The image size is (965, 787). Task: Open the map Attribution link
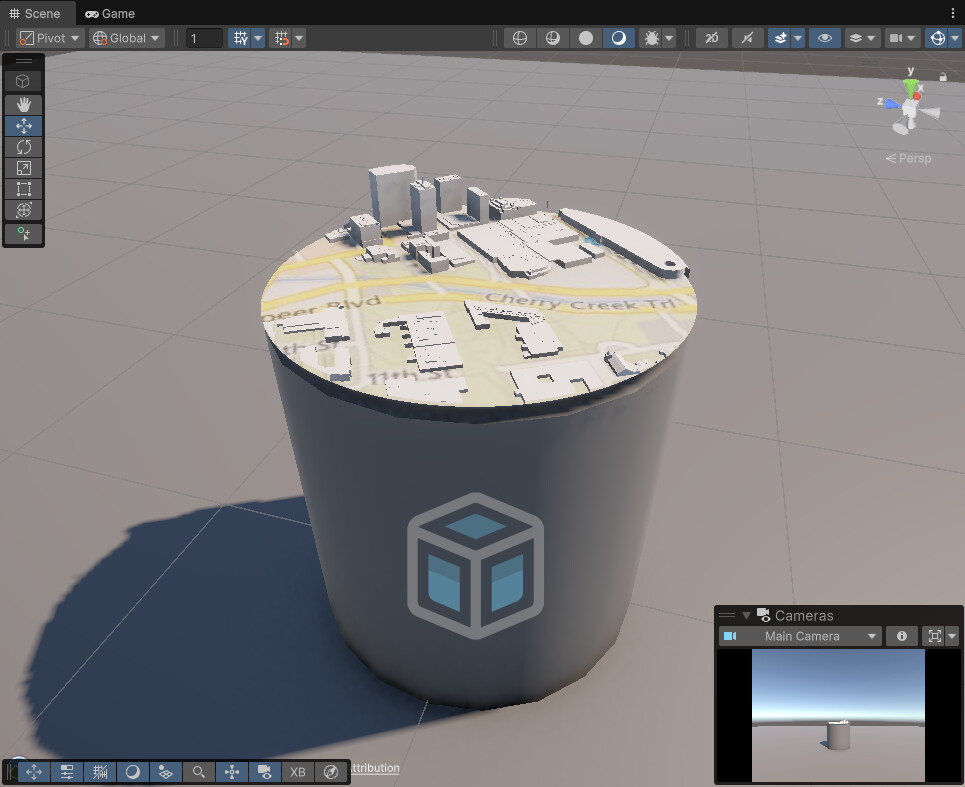375,767
